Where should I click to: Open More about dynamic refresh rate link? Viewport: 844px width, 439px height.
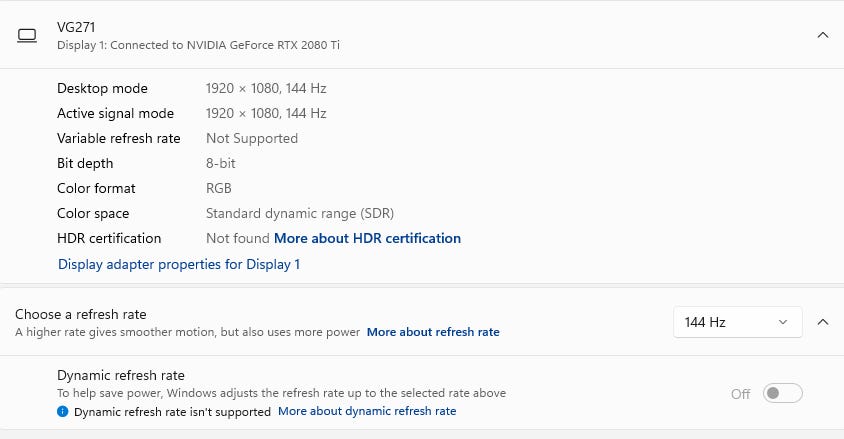(367, 411)
